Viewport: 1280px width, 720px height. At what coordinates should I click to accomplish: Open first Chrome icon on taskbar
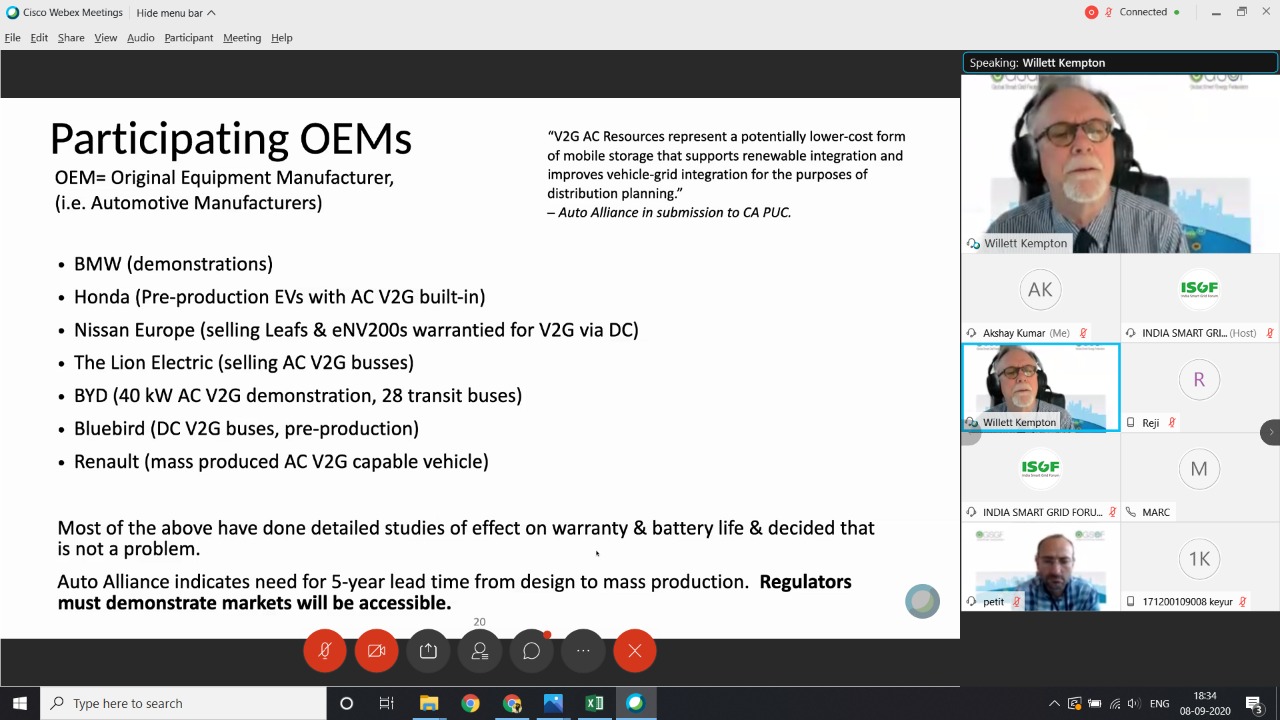(470, 703)
